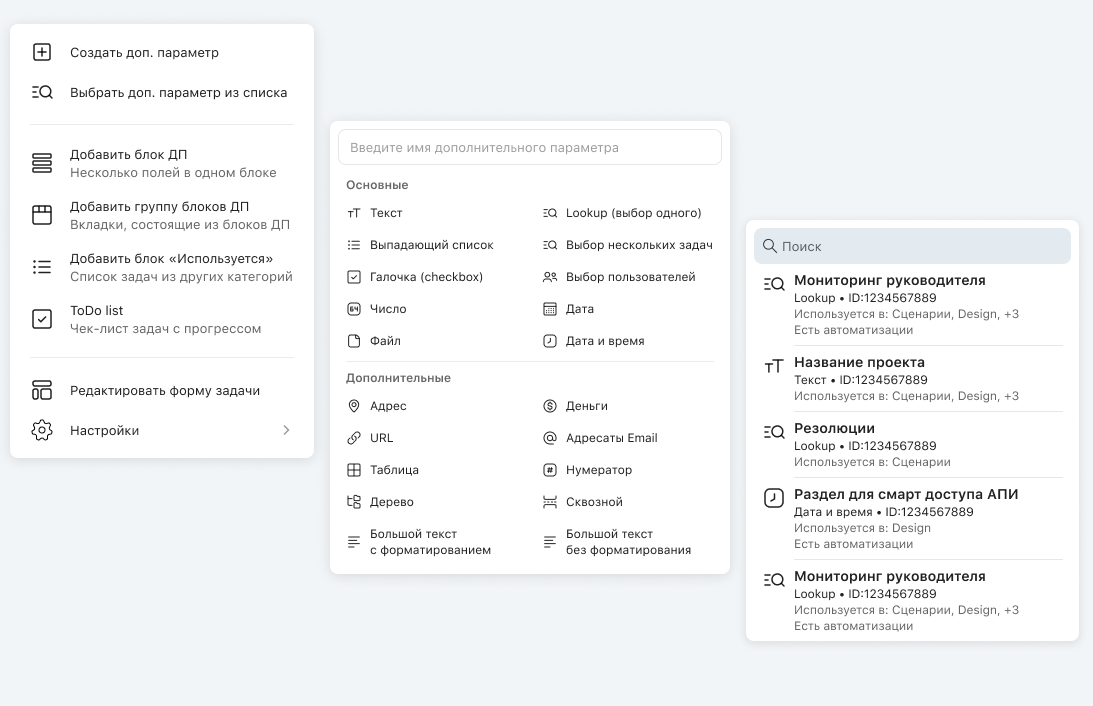Click the map pin icon for Адрес
Screen dimensions: 1093x706
pyautogui.click(x=354, y=406)
